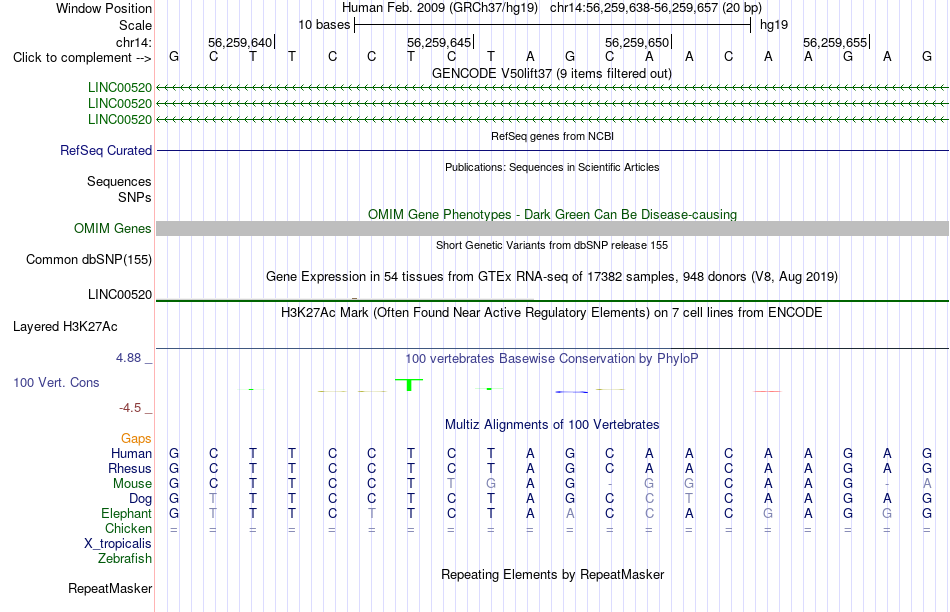
Task: Click the Layered H3K27Ac label
Action: point(65,327)
